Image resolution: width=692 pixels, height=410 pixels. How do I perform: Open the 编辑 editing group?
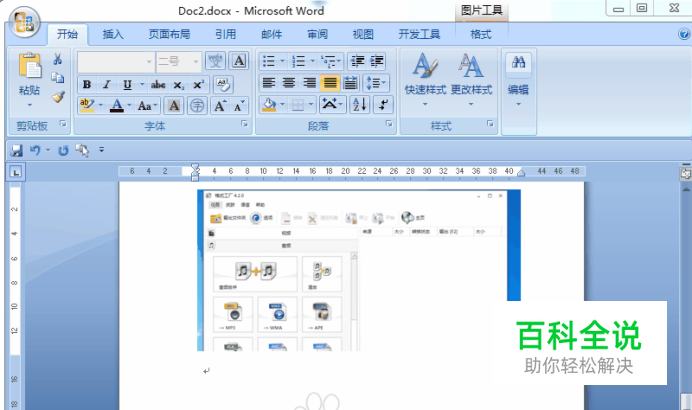[519, 79]
